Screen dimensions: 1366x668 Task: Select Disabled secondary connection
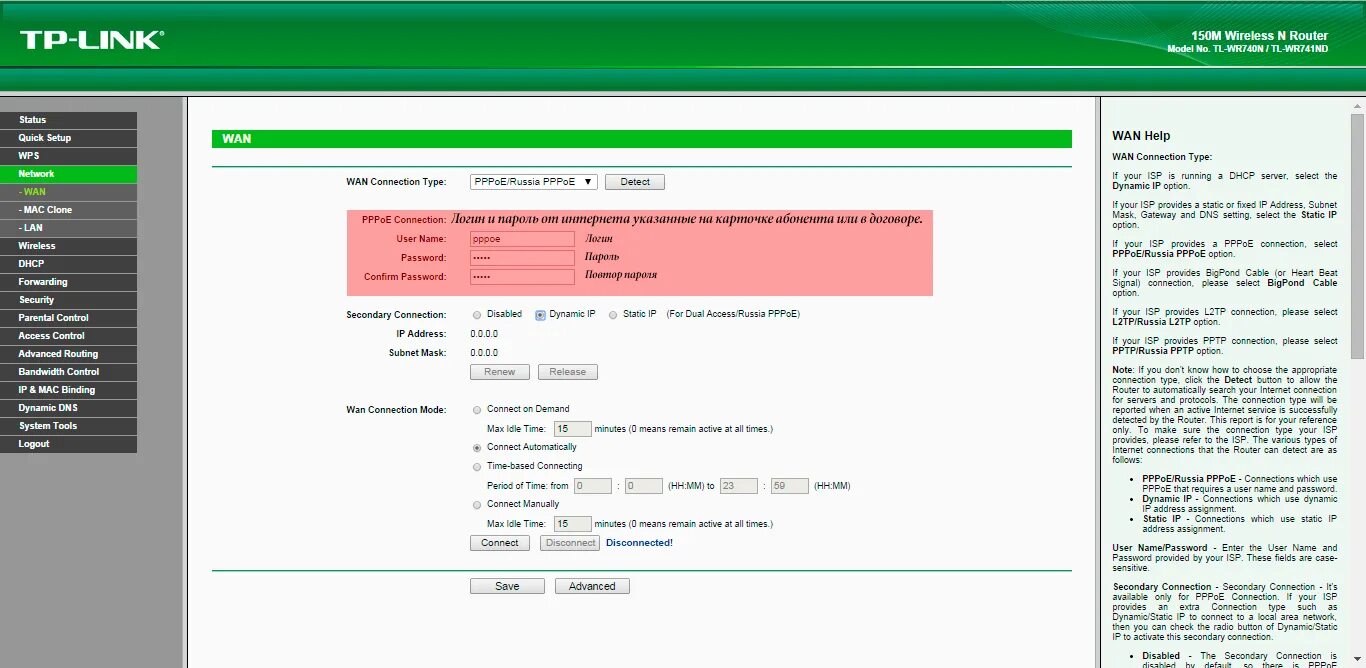click(x=477, y=315)
